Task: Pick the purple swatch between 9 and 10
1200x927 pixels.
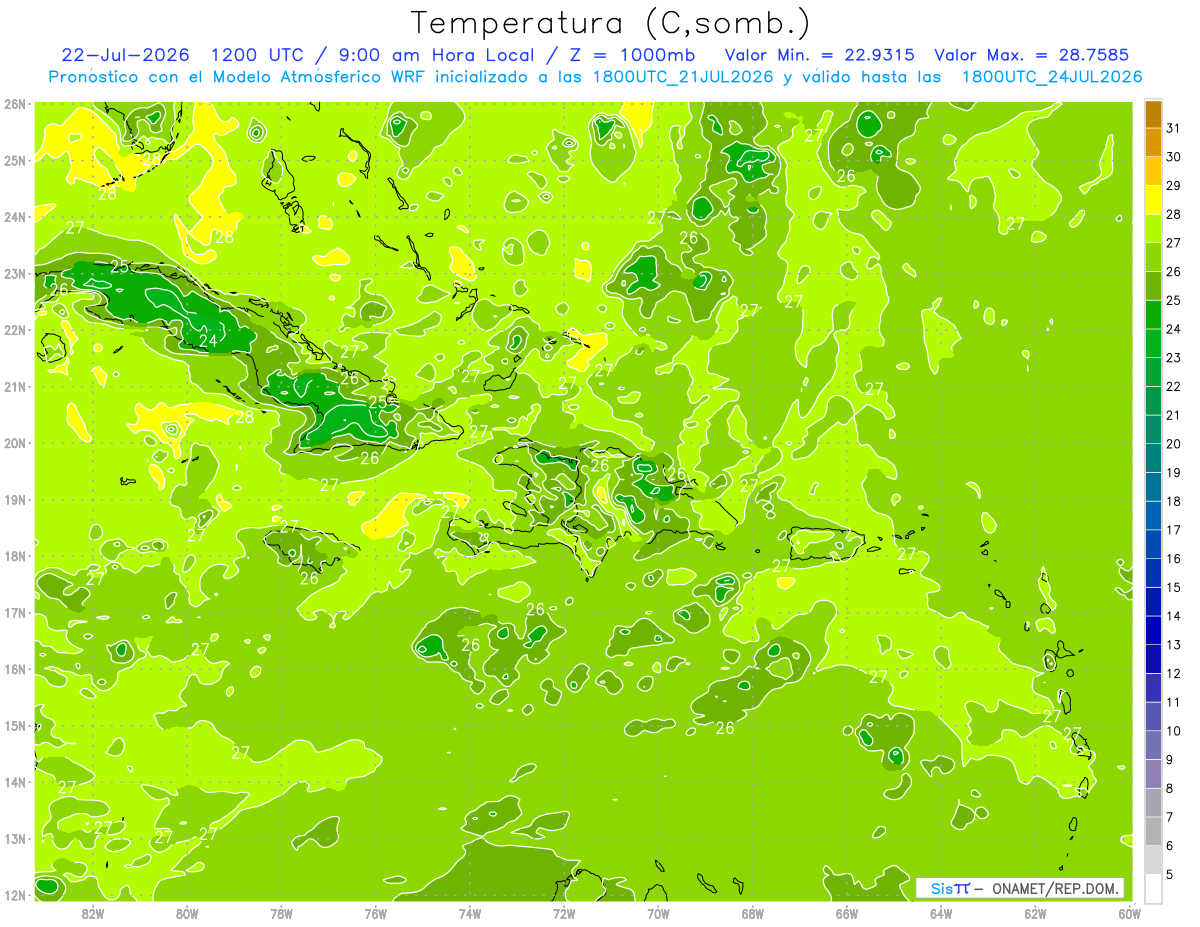Action: pos(1153,745)
